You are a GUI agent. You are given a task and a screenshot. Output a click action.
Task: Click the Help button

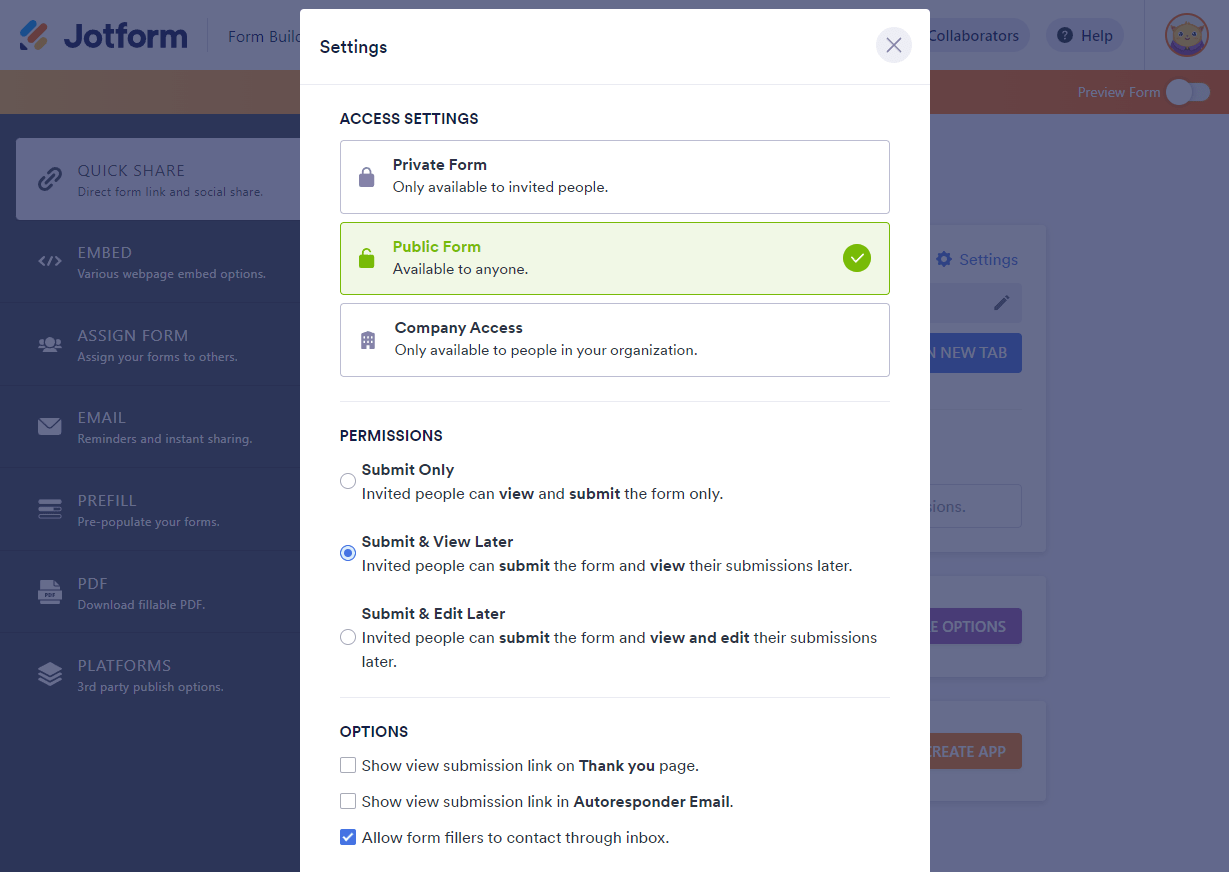pos(1085,36)
